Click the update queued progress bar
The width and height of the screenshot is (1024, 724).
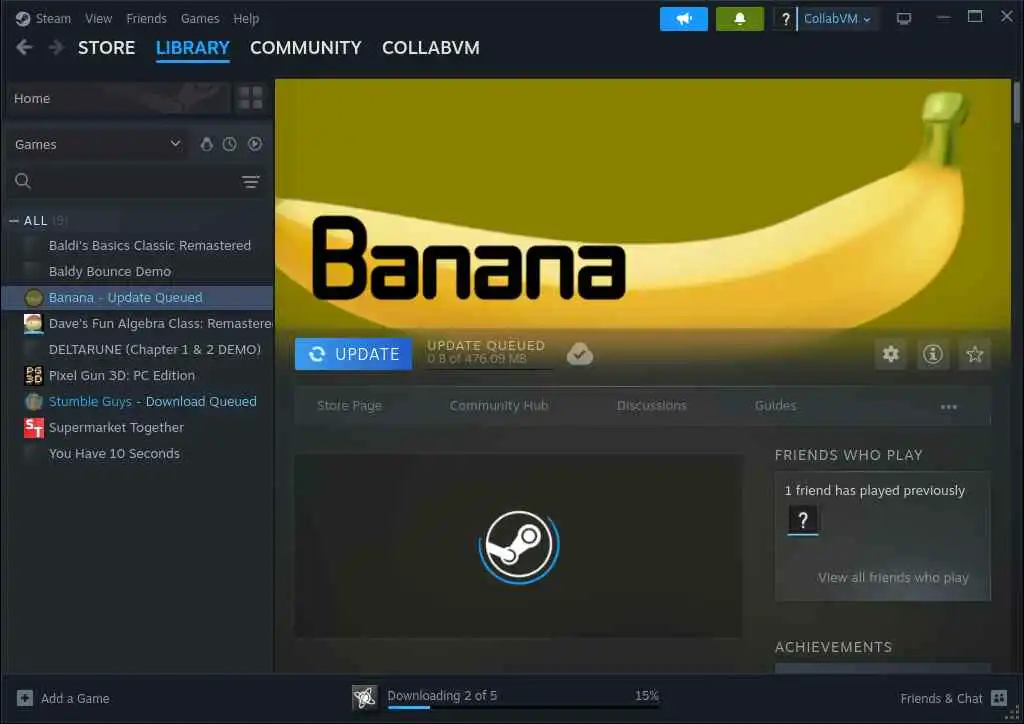490,369
